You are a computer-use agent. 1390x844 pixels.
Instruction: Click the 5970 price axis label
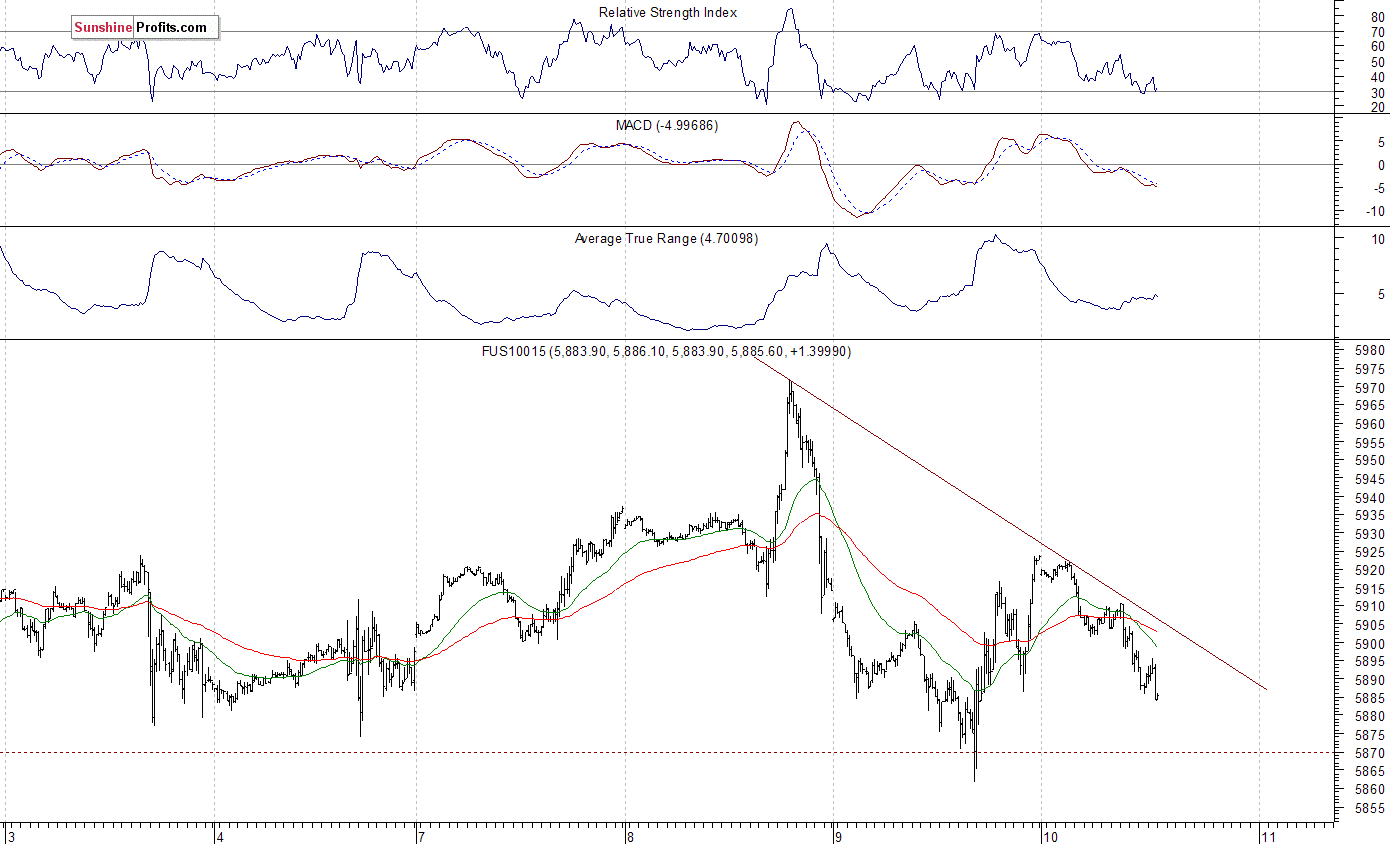point(1370,388)
